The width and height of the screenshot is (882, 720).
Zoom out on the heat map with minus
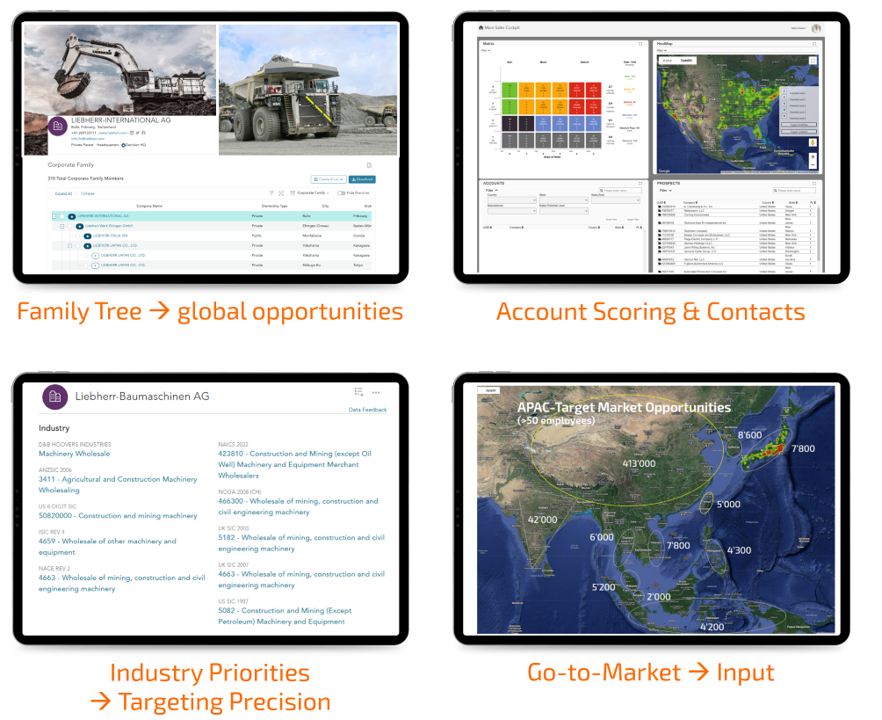click(813, 164)
